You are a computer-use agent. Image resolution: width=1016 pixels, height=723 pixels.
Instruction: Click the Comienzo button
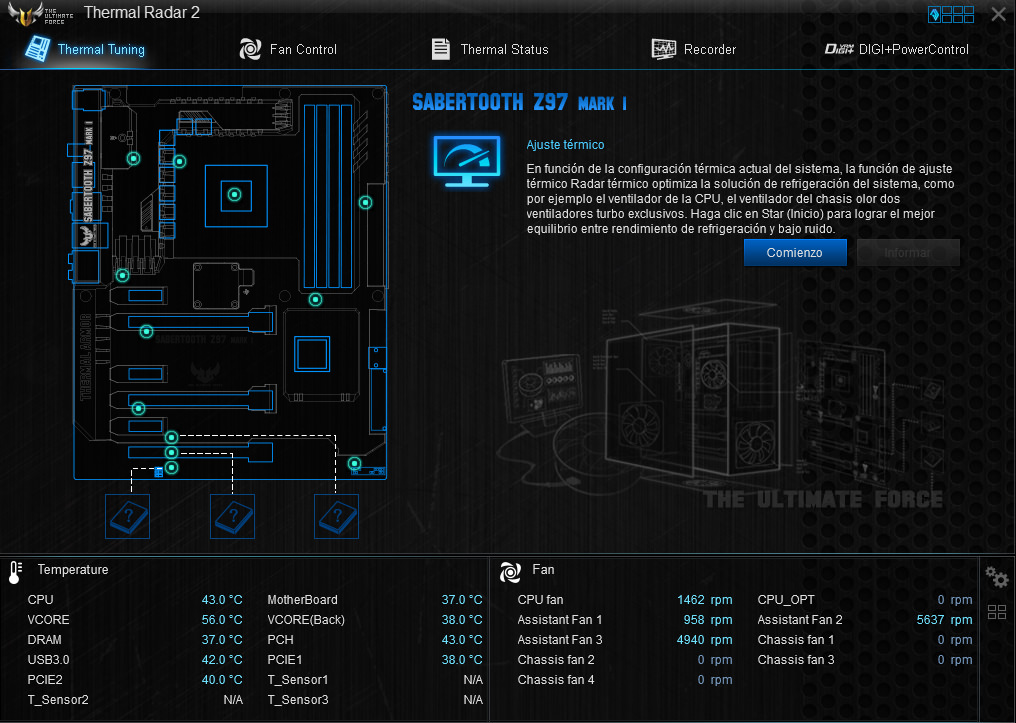pyautogui.click(x=794, y=253)
